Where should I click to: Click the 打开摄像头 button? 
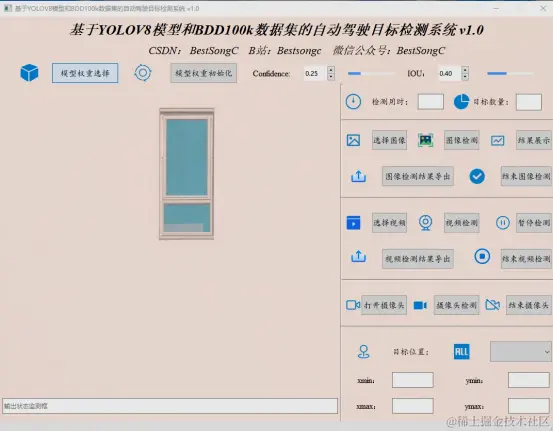coord(384,305)
